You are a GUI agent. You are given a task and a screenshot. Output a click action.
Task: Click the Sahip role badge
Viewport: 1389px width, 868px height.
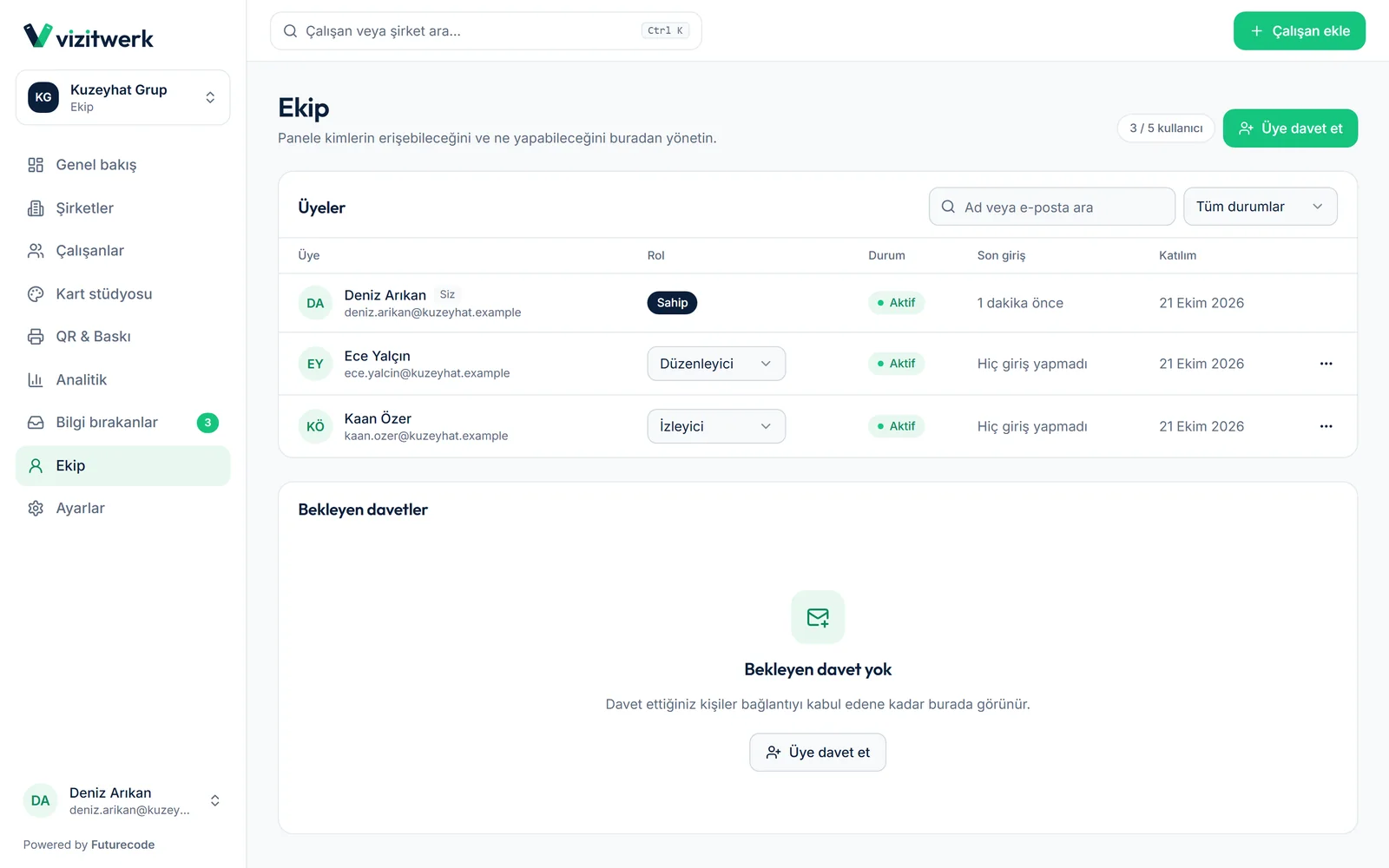[x=672, y=303]
